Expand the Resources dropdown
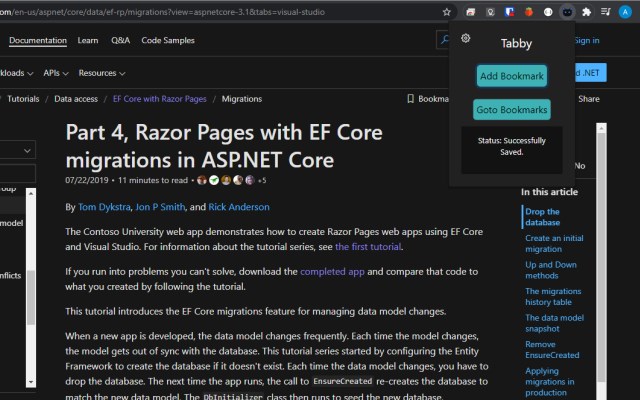This screenshot has width=640, height=400. tap(102, 73)
